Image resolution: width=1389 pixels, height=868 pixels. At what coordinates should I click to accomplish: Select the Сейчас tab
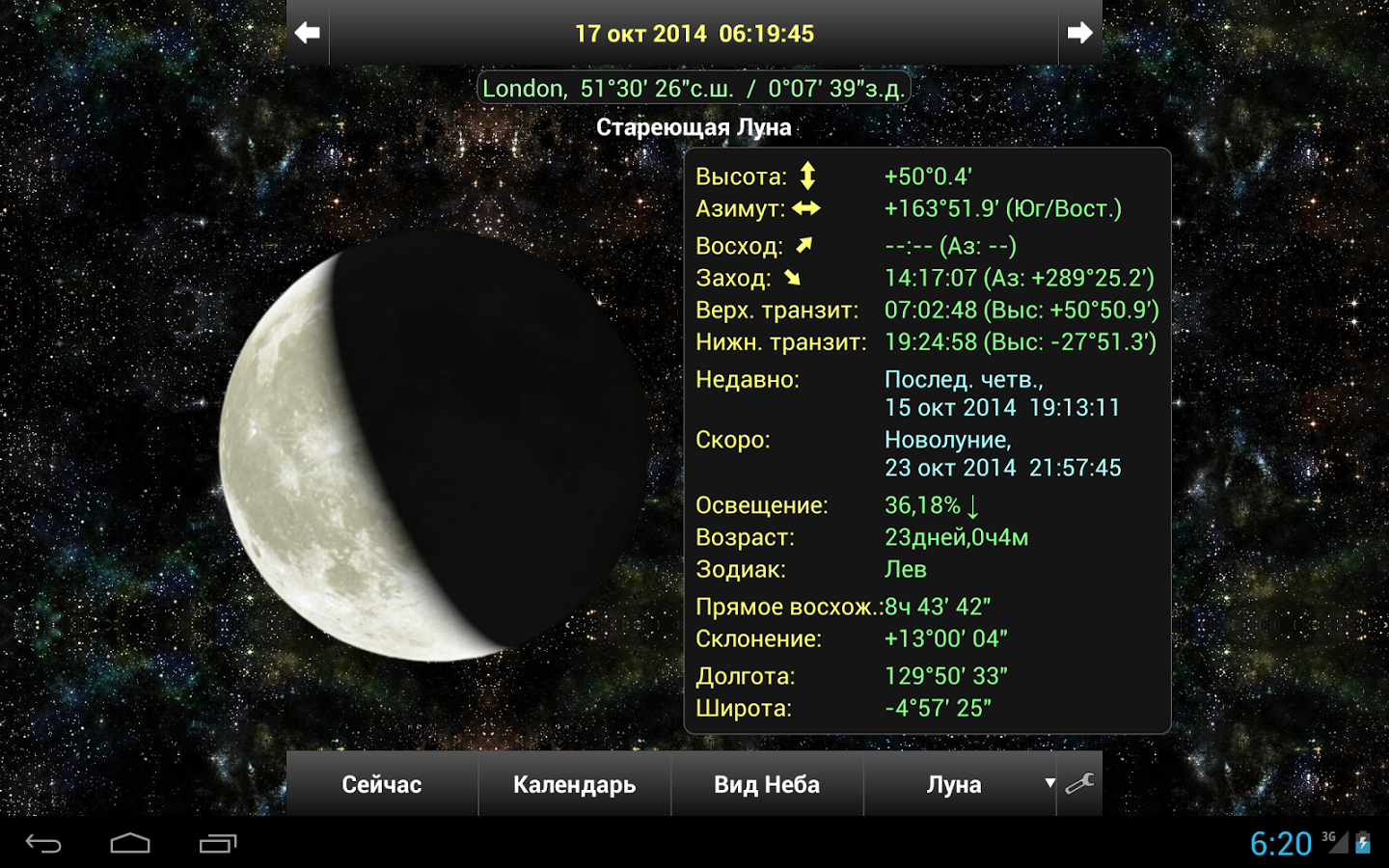tap(382, 783)
